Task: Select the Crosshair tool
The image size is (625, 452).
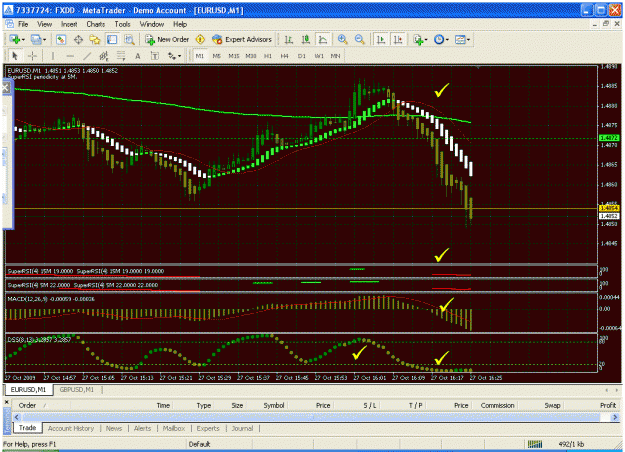Action: point(32,56)
